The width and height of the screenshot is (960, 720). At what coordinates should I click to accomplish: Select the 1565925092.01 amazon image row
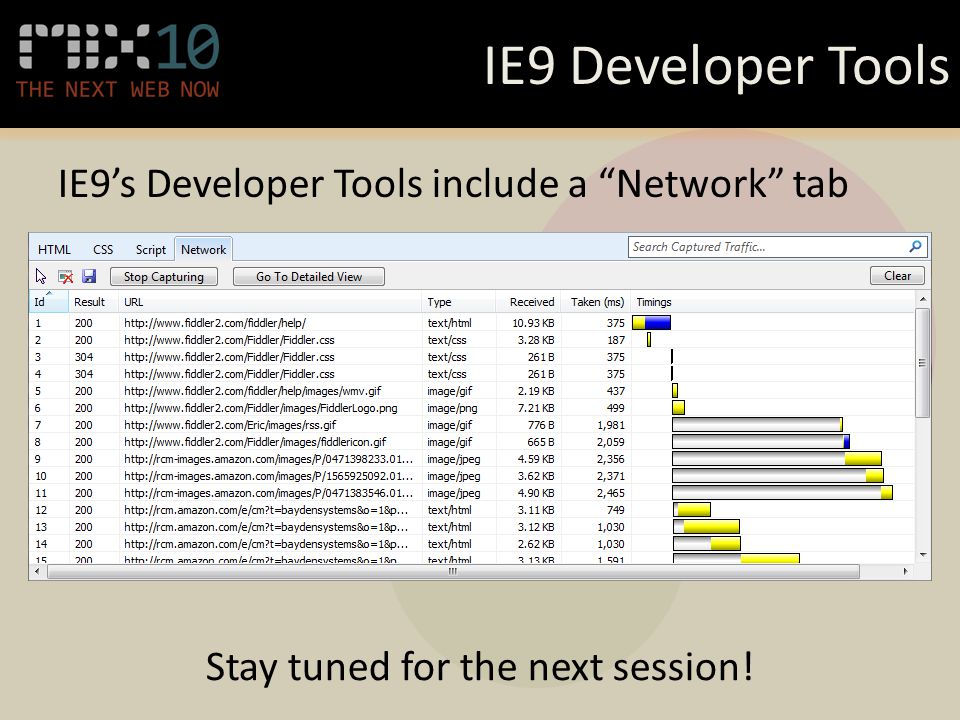(x=268, y=476)
